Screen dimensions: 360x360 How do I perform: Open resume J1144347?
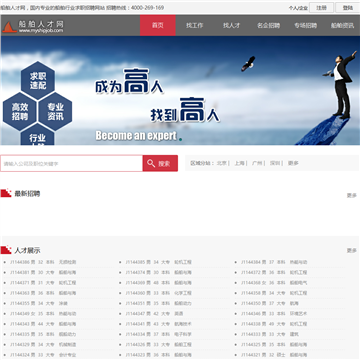point(155,314)
